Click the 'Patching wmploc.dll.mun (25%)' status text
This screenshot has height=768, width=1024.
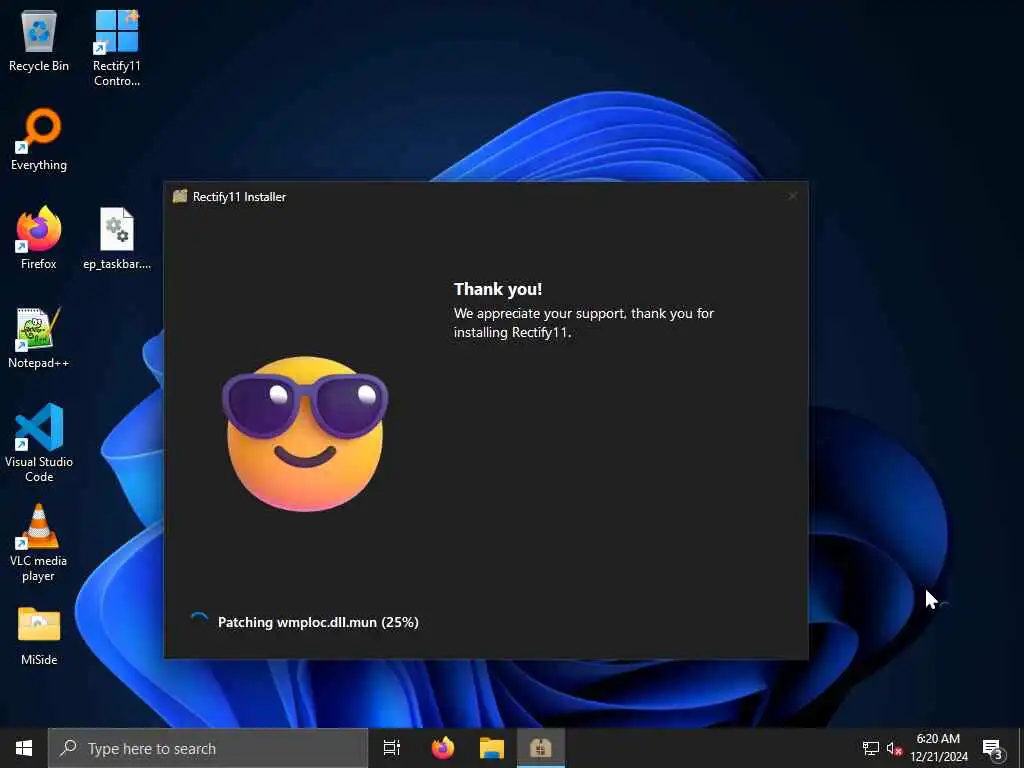(x=318, y=622)
